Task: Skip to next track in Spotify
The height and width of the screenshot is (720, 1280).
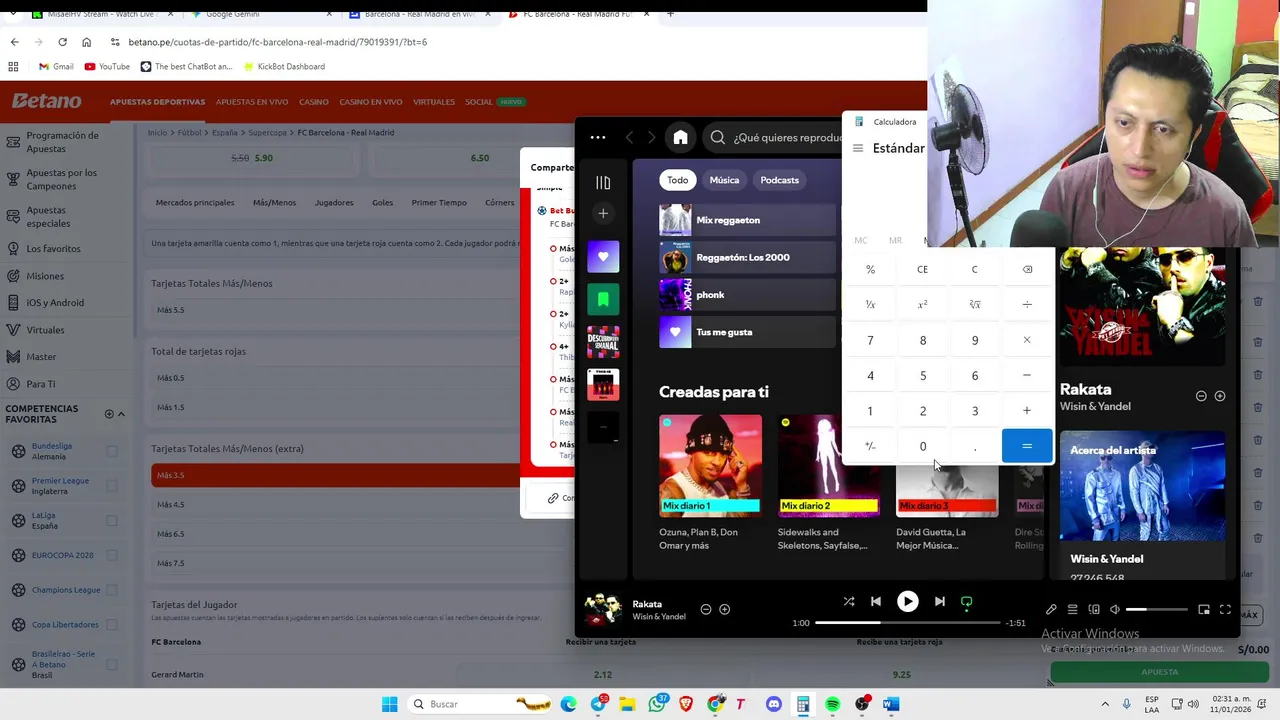Action: 939,602
